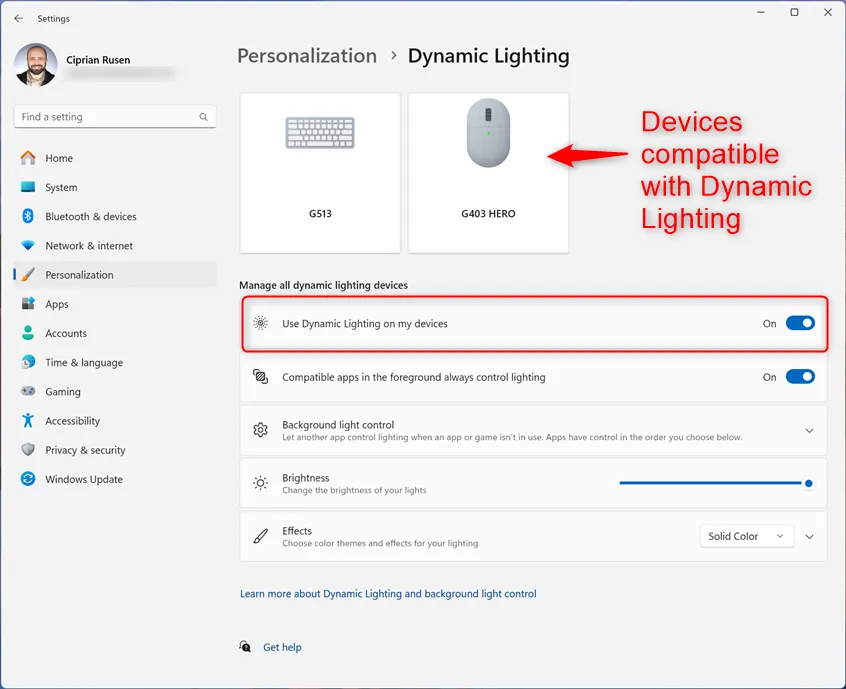This screenshot has height=689, width=846.
Task: Open Bluetooth & devices via its icon
Action: (x=28, y=216)
